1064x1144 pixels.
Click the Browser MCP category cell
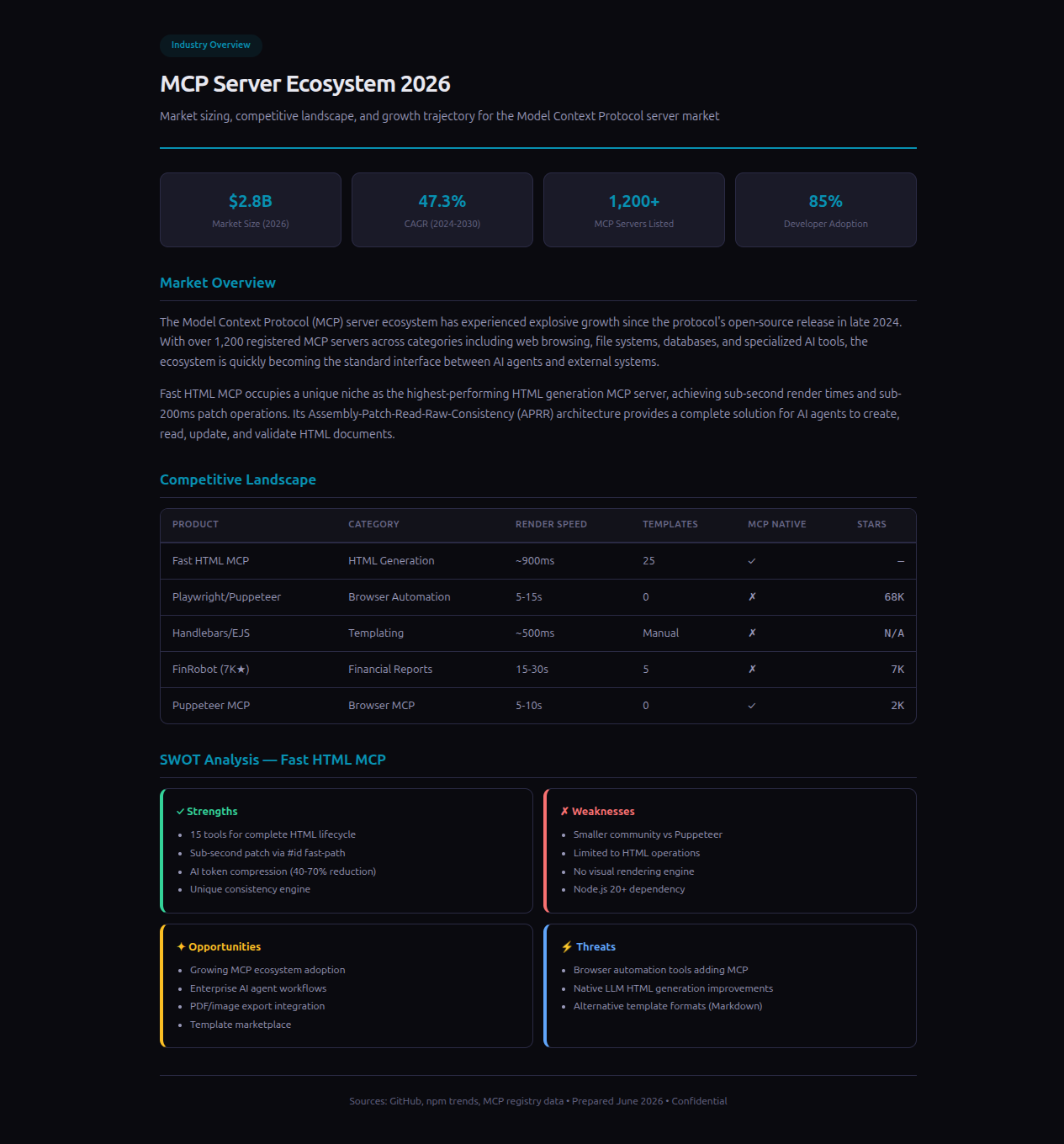click(382, 706)
